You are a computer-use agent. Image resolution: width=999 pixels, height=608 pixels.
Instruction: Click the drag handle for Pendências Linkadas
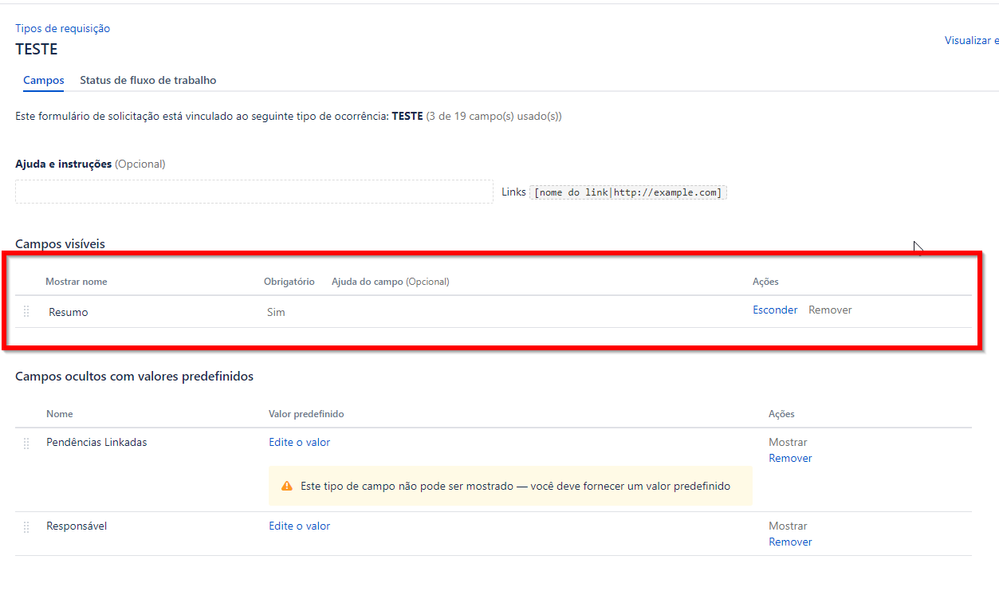26,443
